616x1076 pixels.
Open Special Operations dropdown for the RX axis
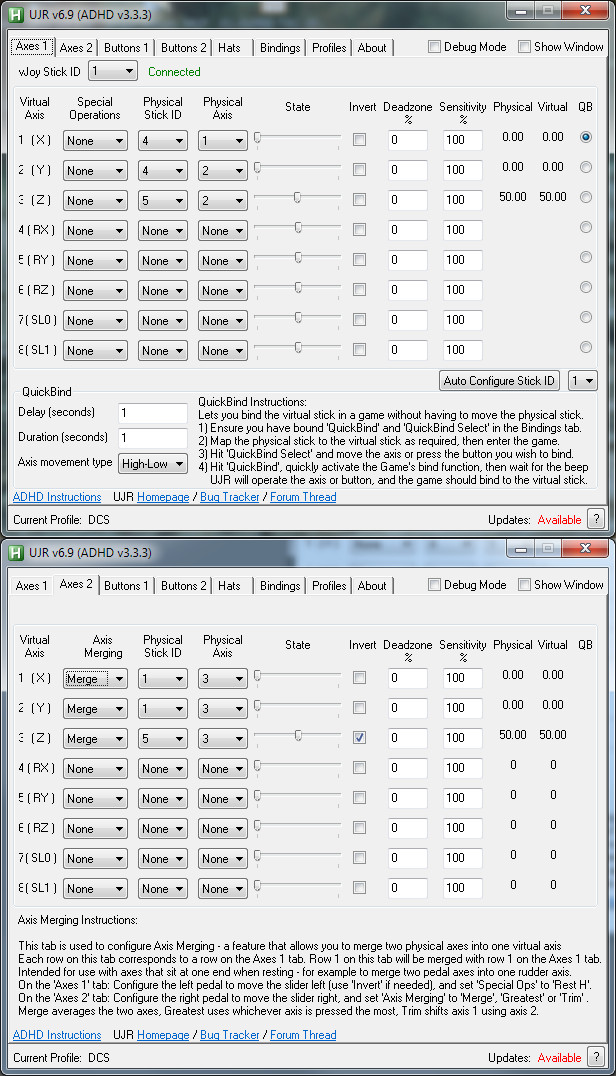95,231
